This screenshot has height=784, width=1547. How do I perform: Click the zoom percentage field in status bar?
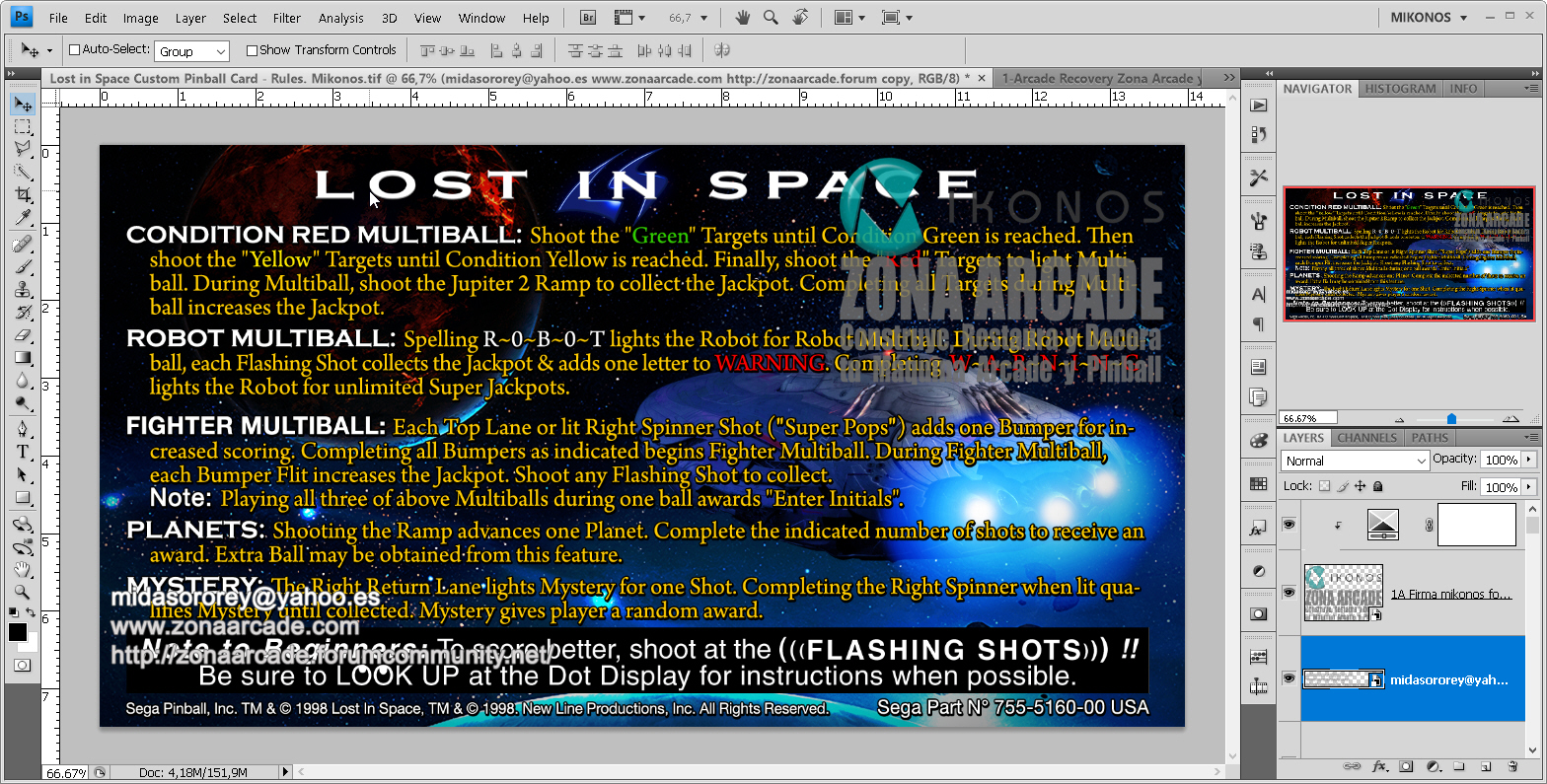coord(67,773)
